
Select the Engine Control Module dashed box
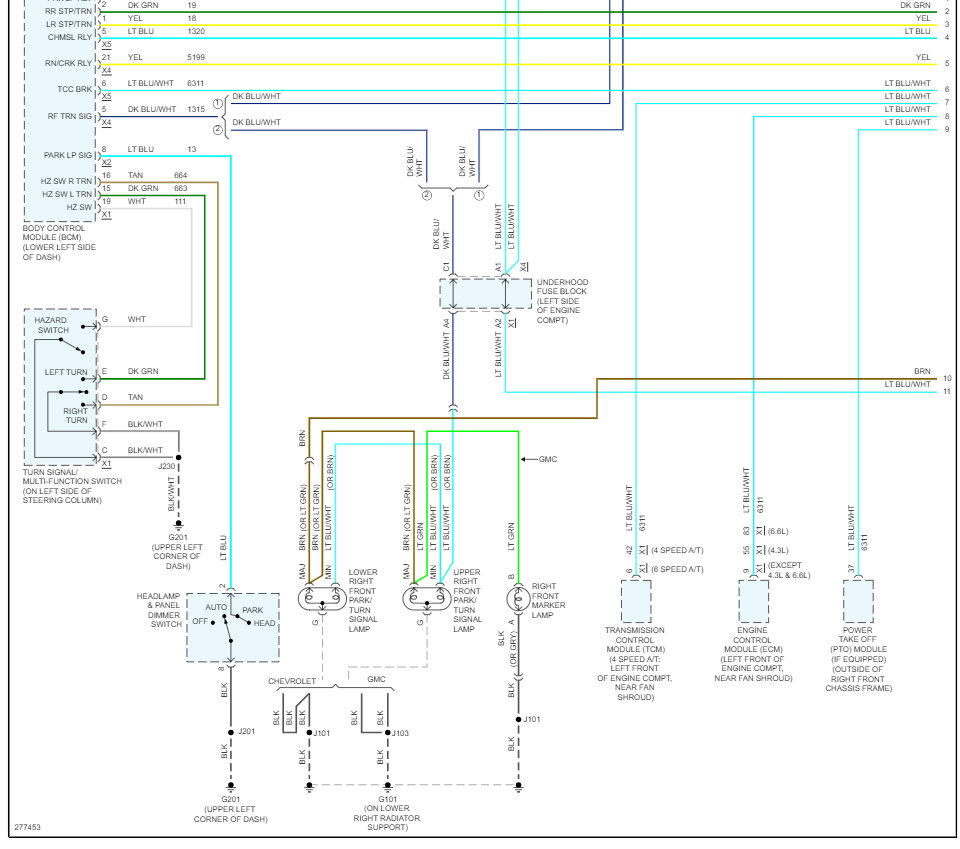coord(754,602)
